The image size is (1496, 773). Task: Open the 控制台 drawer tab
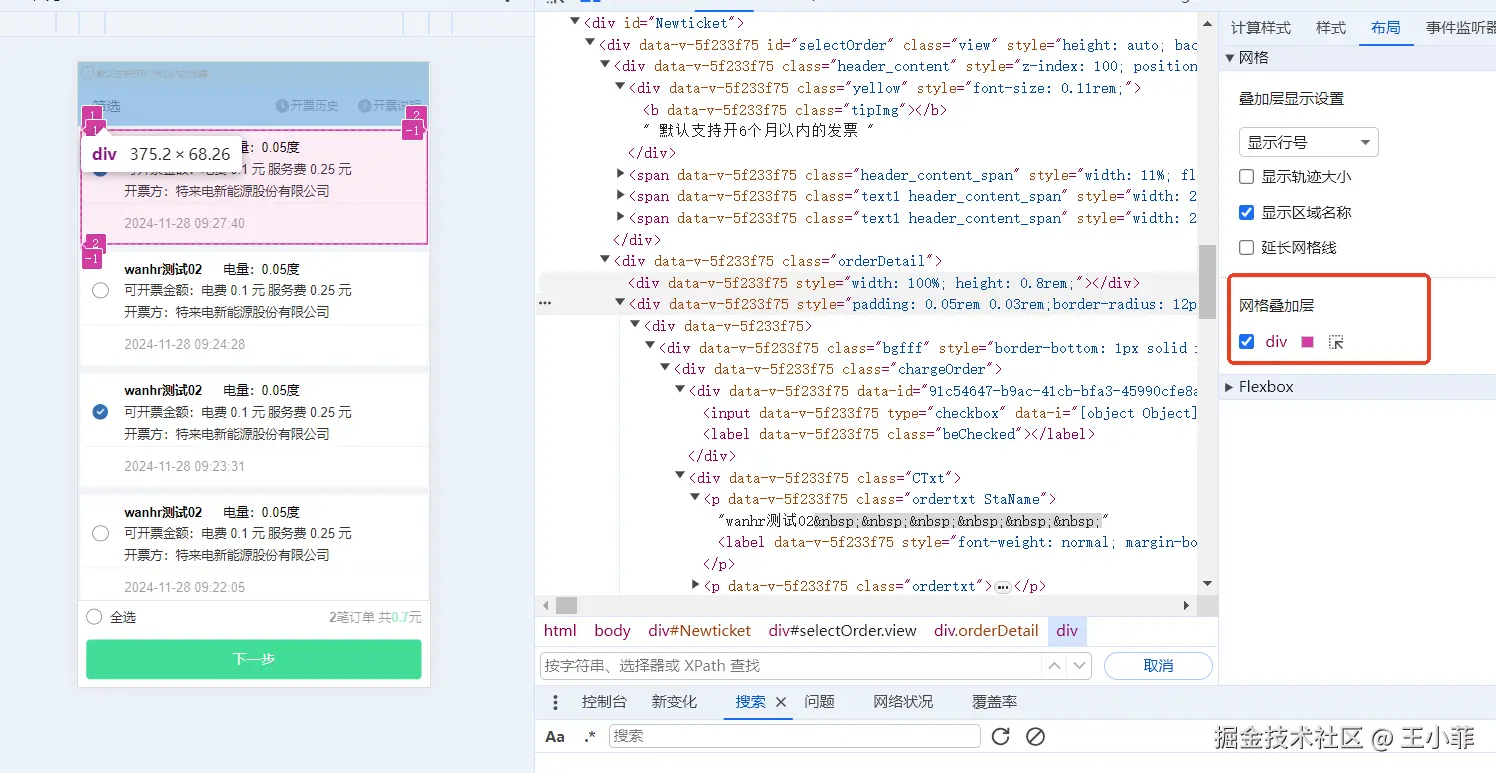point(604,702)
